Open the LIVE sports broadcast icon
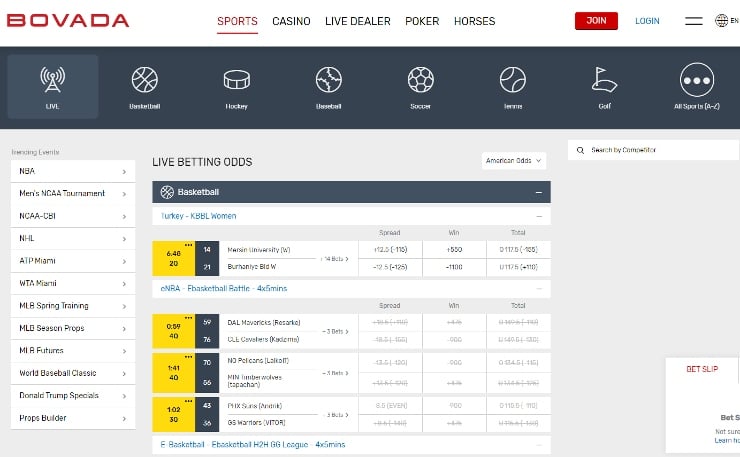The image size is (740, 457). [x=52, y=79]
